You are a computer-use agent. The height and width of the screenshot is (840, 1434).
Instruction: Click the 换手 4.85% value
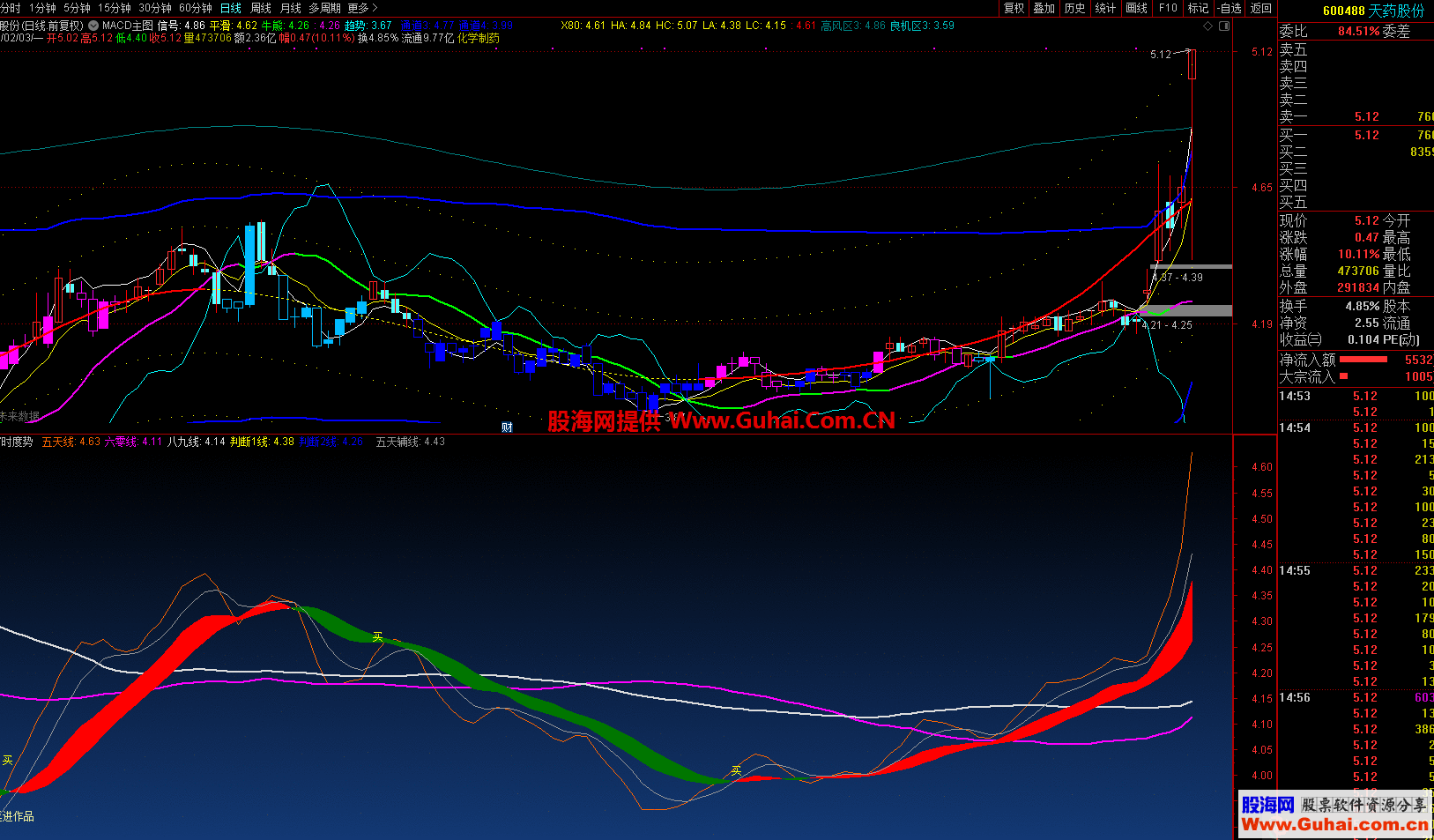(1362, 306)
